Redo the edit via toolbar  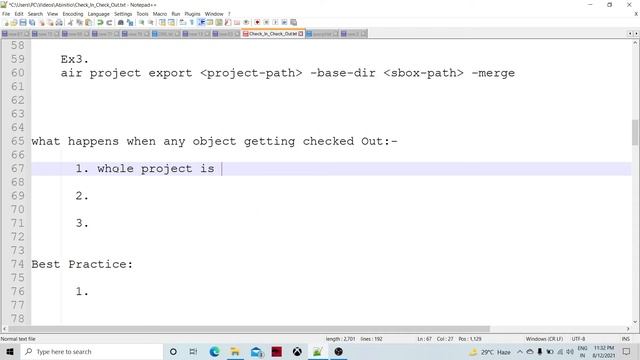[x=109, y=22]
